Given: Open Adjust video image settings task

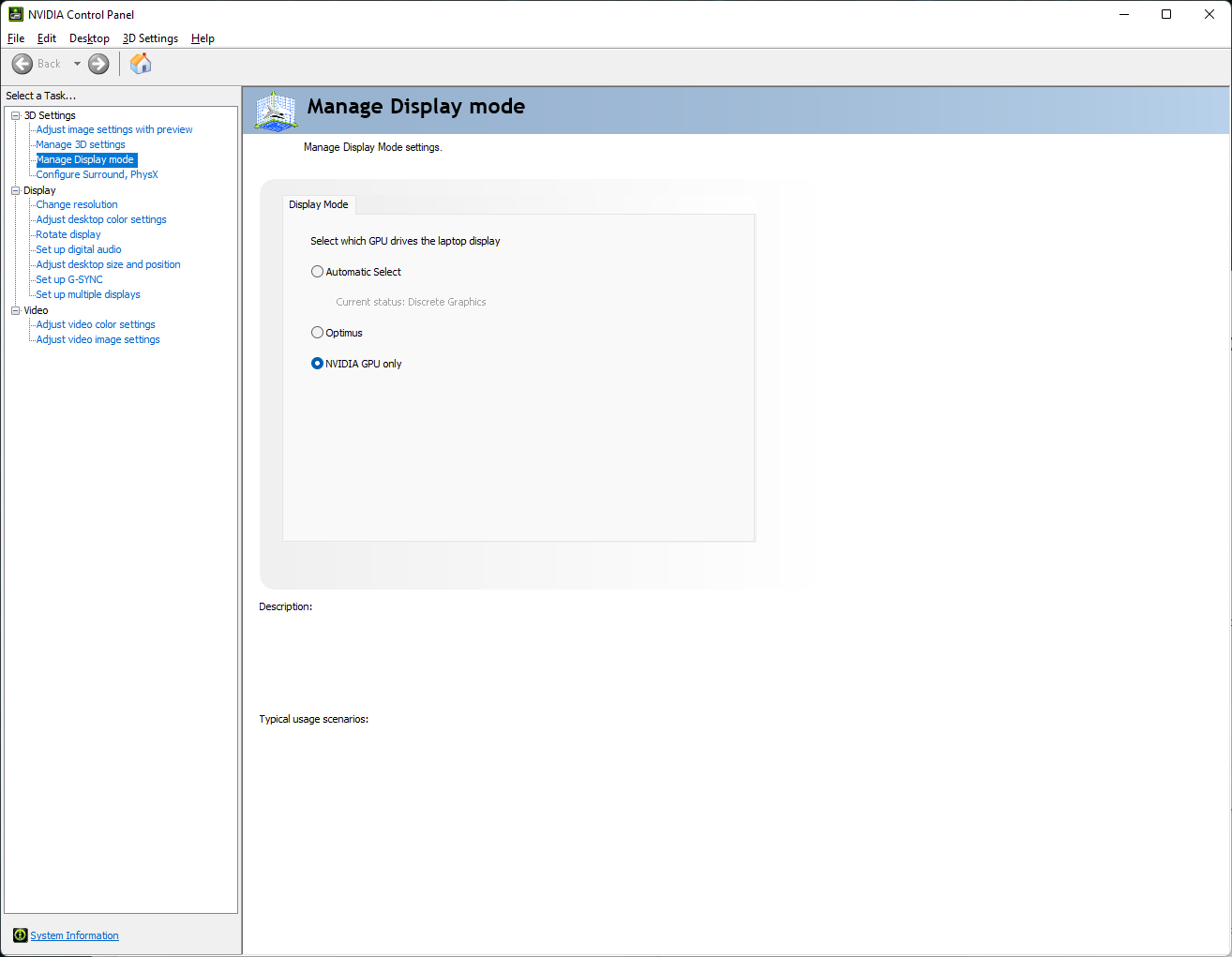Looking at the screenshot, I should (98, 339).
